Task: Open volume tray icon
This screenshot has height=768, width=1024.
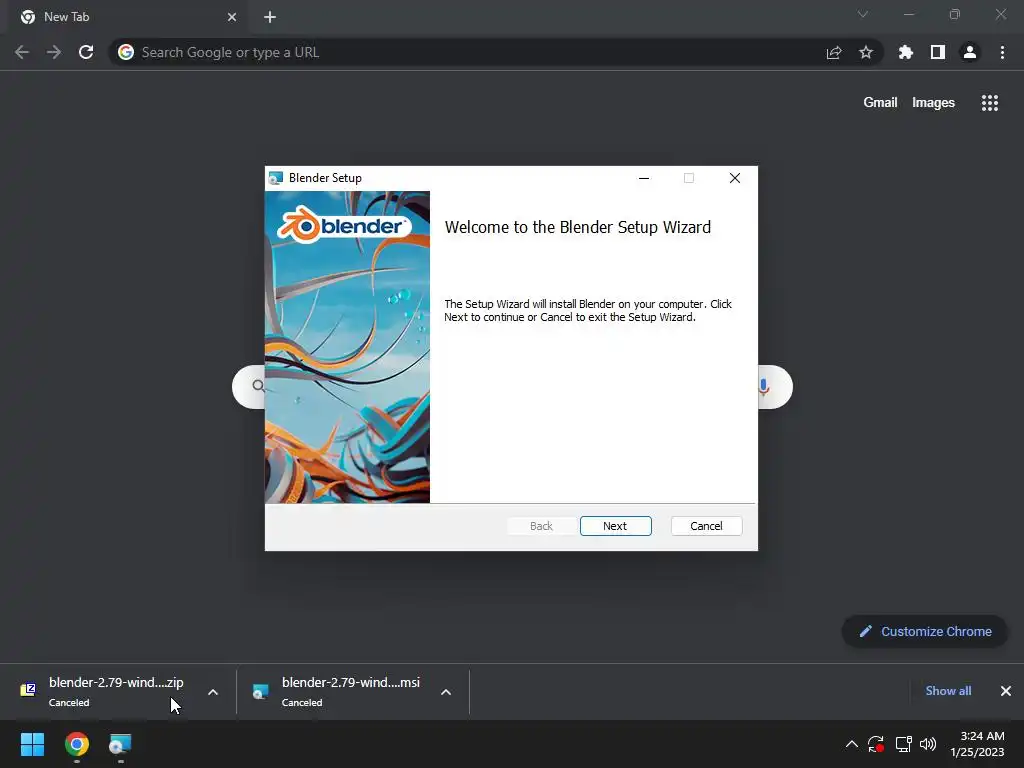Action: coord(928,744)
